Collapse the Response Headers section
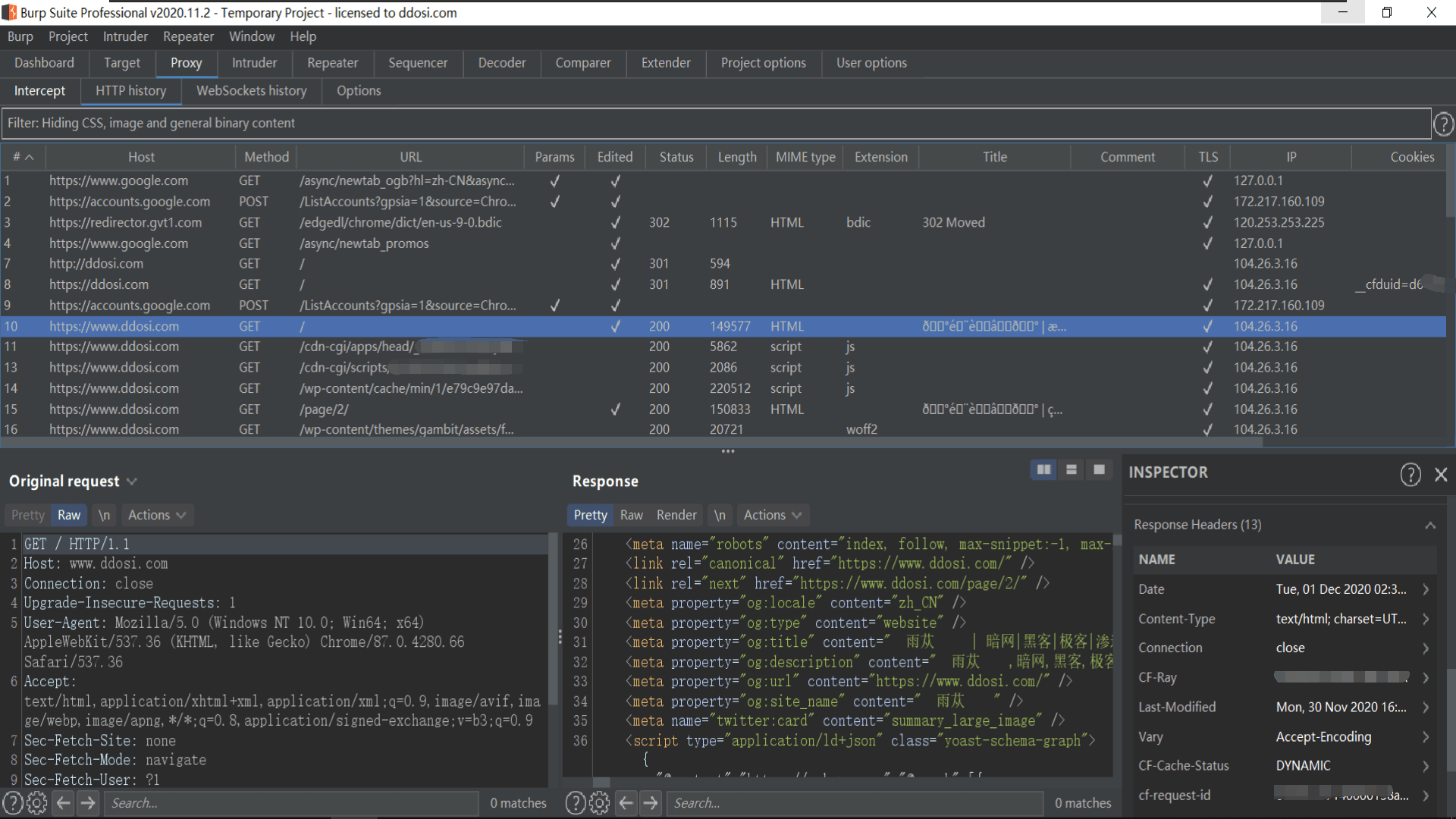 click(1429, 525)
